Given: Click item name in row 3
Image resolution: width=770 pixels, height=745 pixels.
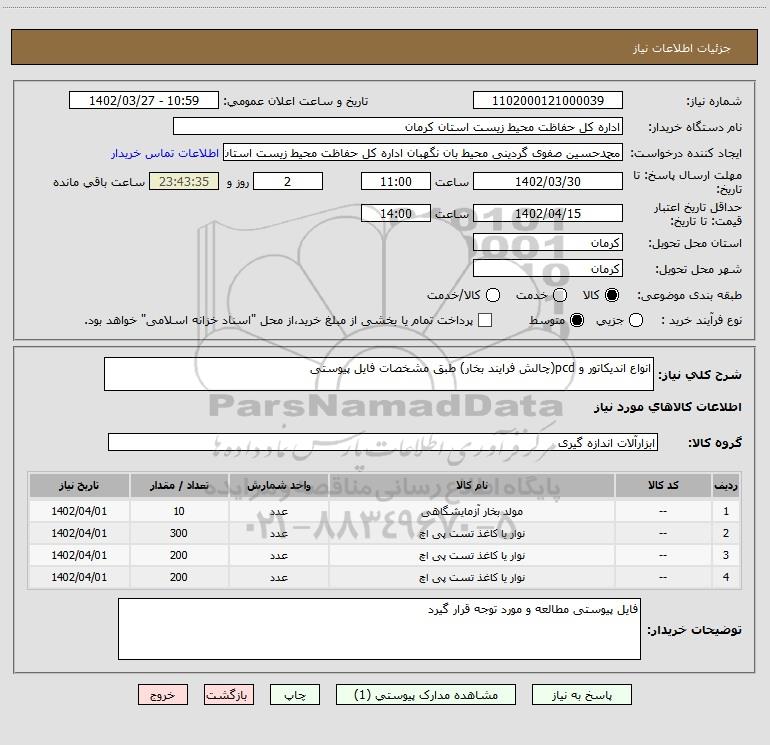Looking at the screenshot, I should (471, 555).
